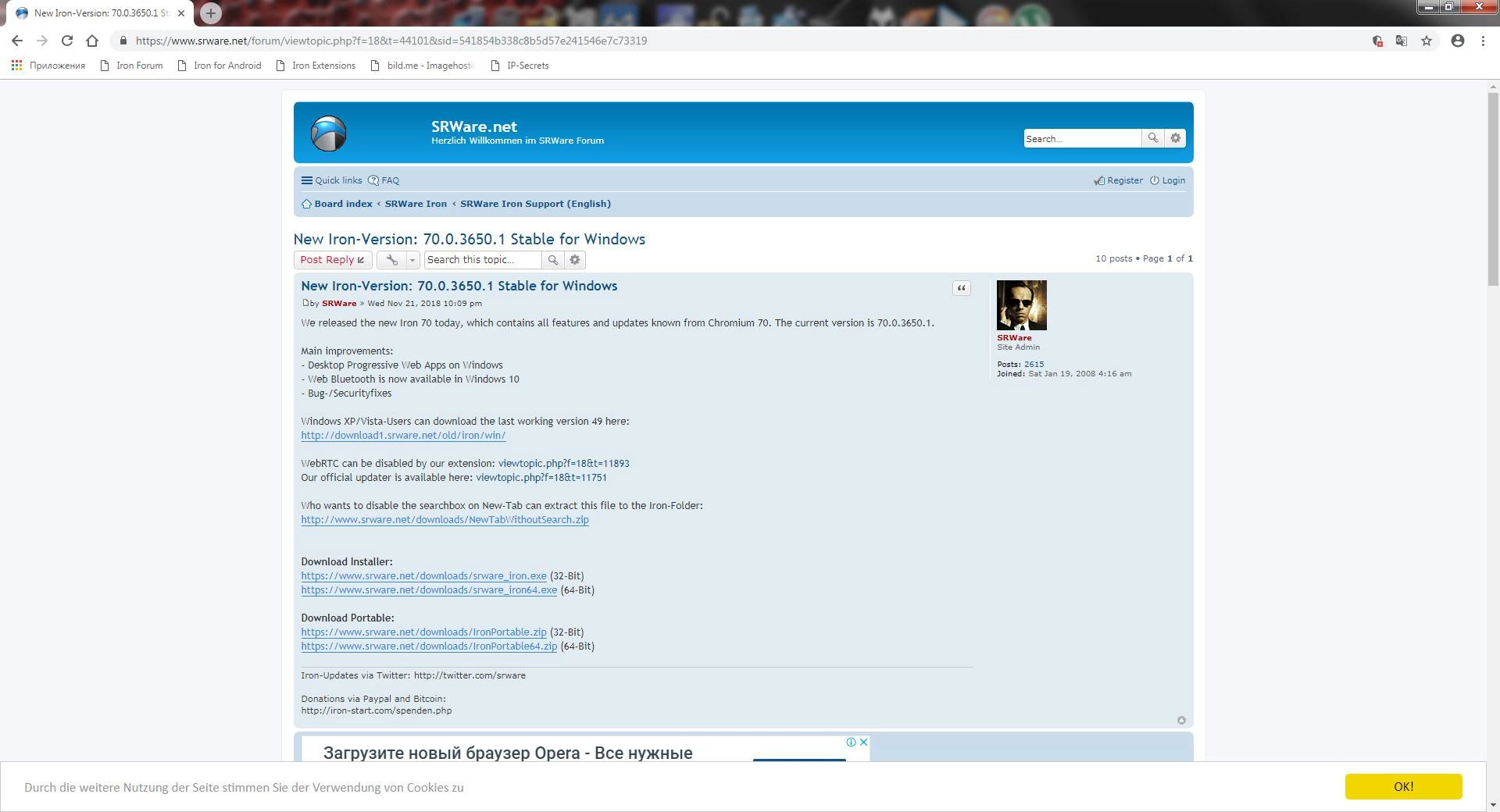Click the padlock site security icon

click(123, 41)
